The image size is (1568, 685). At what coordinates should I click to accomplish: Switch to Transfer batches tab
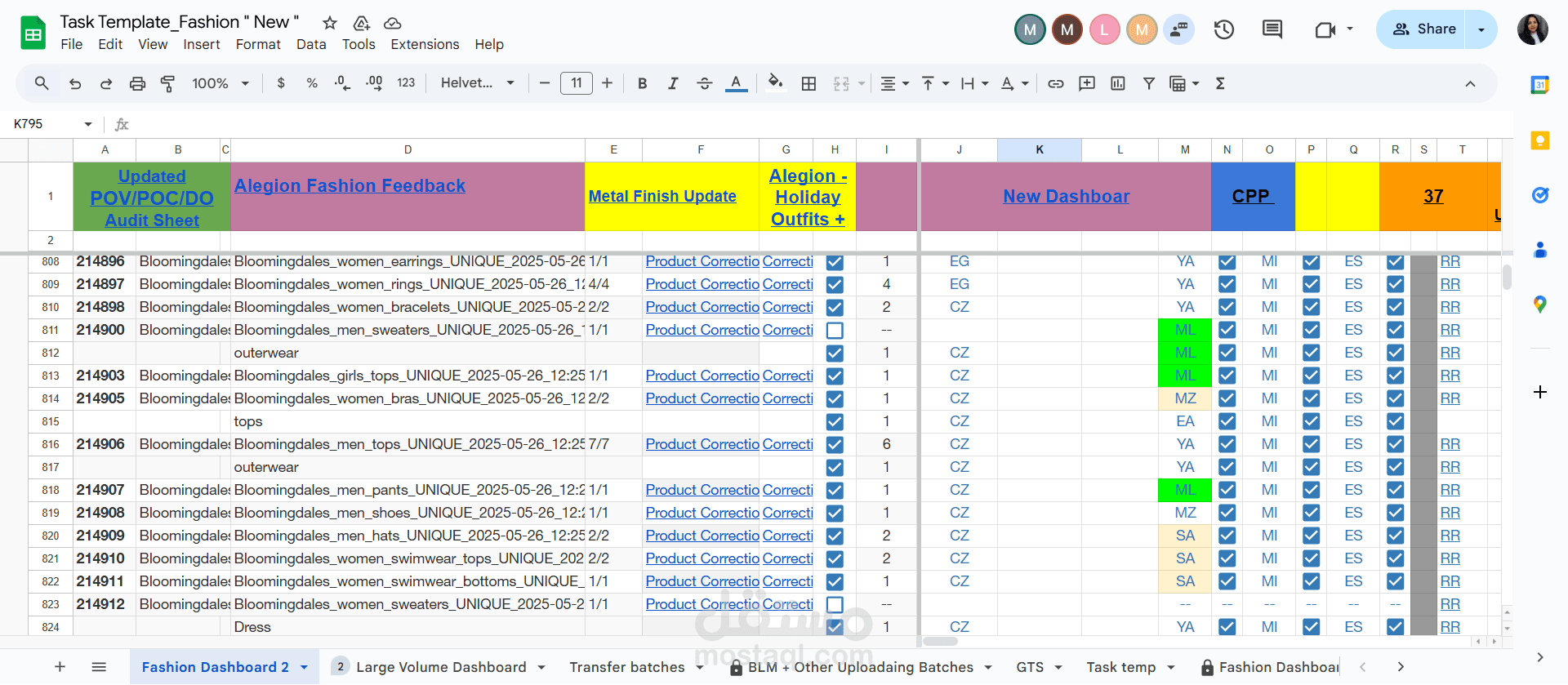click(x=627, y=667)
